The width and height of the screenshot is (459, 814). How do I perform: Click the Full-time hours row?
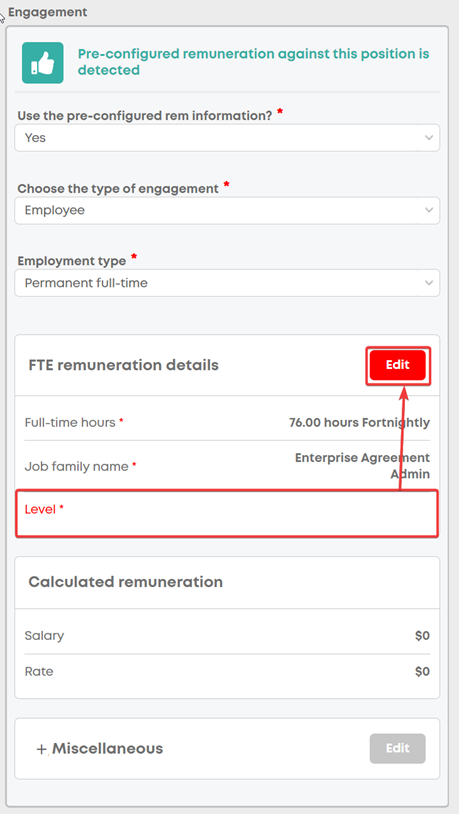pyautogui.click(x=227, y=423)
